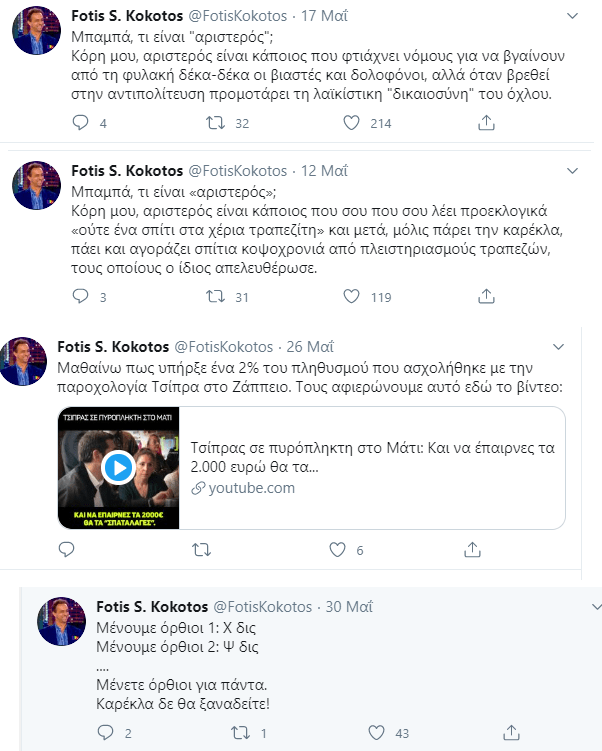Image resolution: width=602 pixels, height=751 pixels.
Task: Retweet the 12 Μαΐ tweet
Action: click(213, 297)
